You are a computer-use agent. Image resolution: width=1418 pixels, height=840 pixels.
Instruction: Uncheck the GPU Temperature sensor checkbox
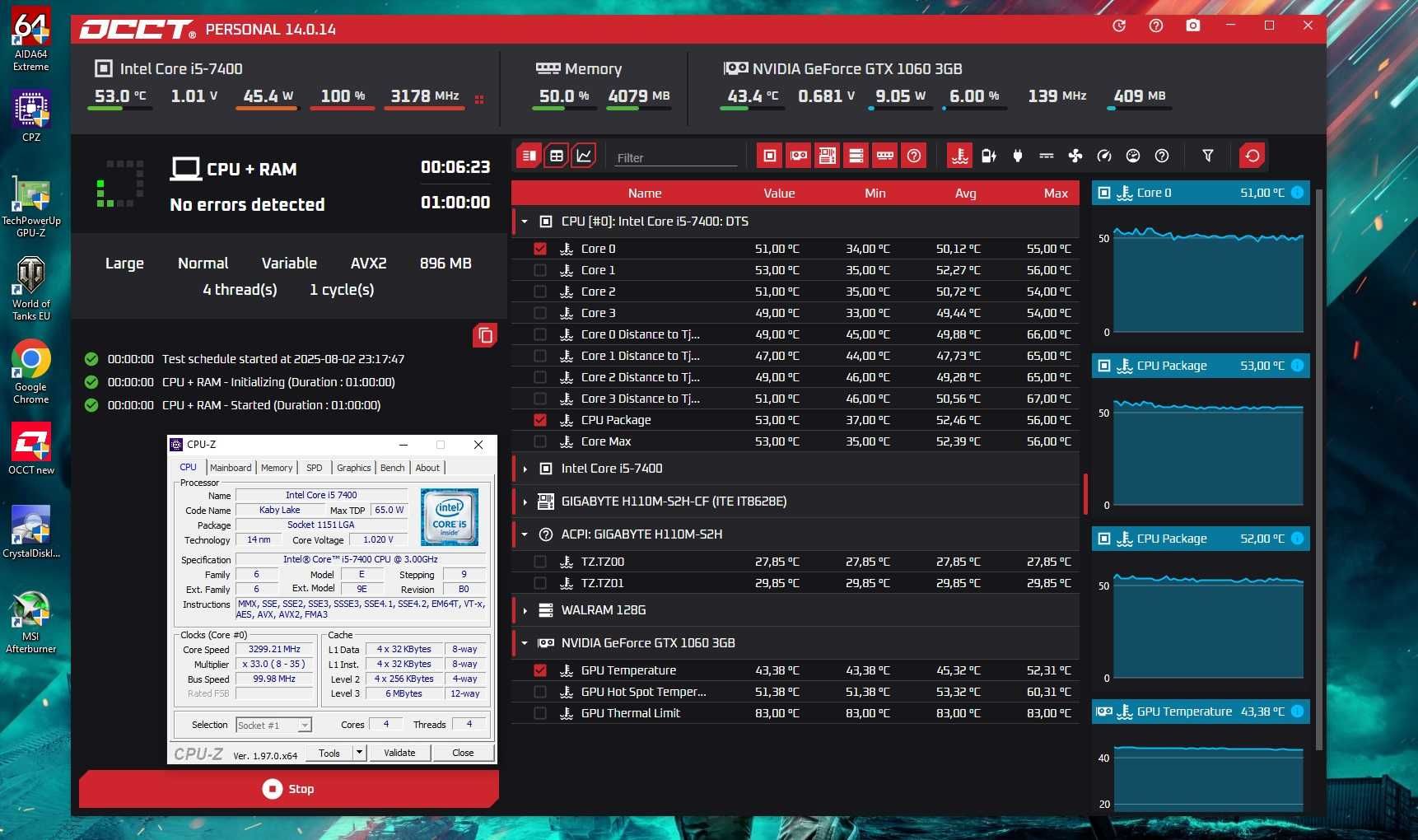(x=540, y=670)
